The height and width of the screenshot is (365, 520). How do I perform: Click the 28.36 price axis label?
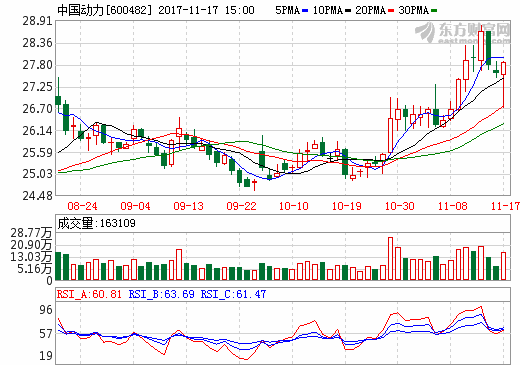(x=38, y=43)
